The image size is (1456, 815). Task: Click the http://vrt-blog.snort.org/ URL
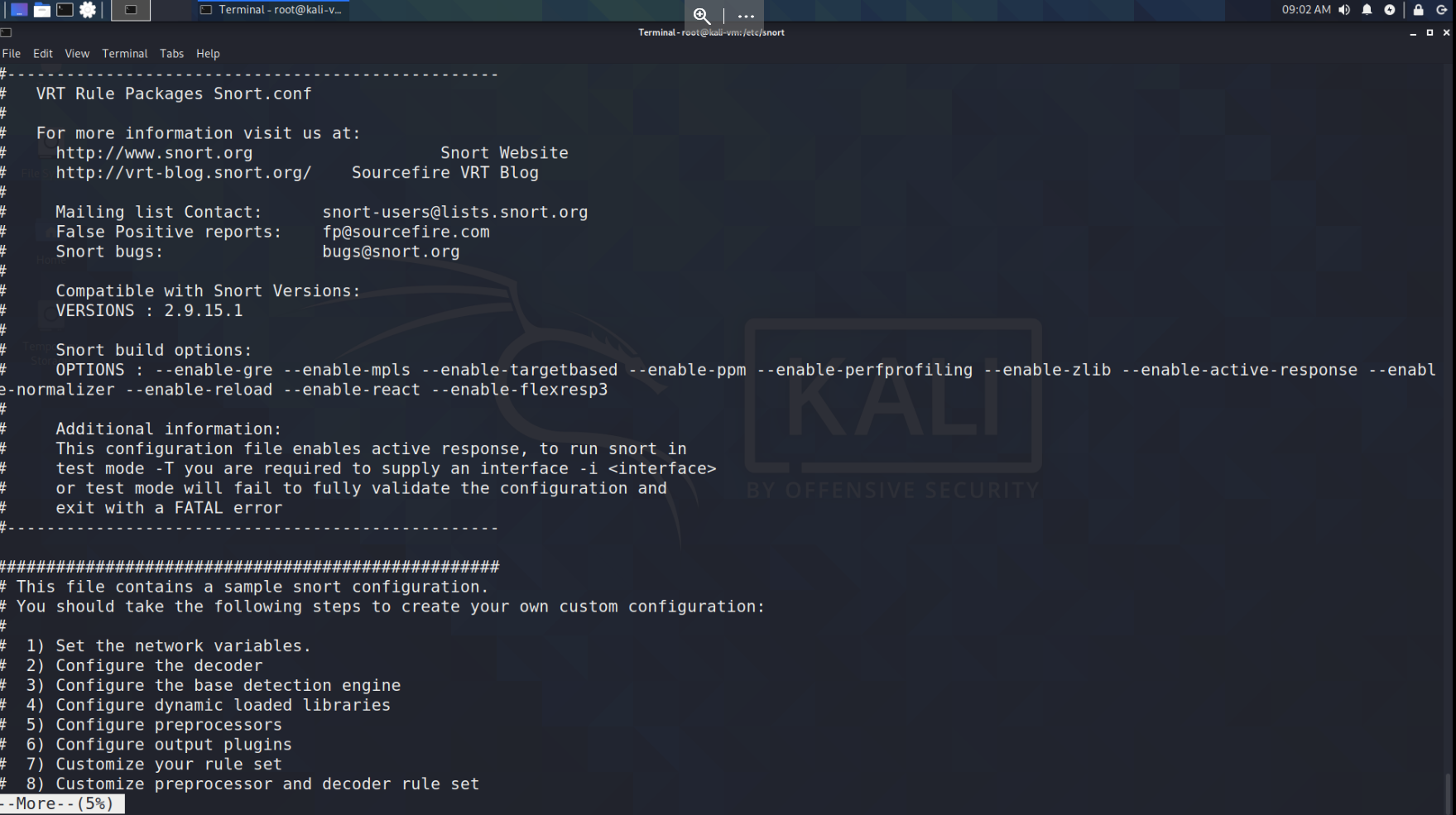click(184, 173)
